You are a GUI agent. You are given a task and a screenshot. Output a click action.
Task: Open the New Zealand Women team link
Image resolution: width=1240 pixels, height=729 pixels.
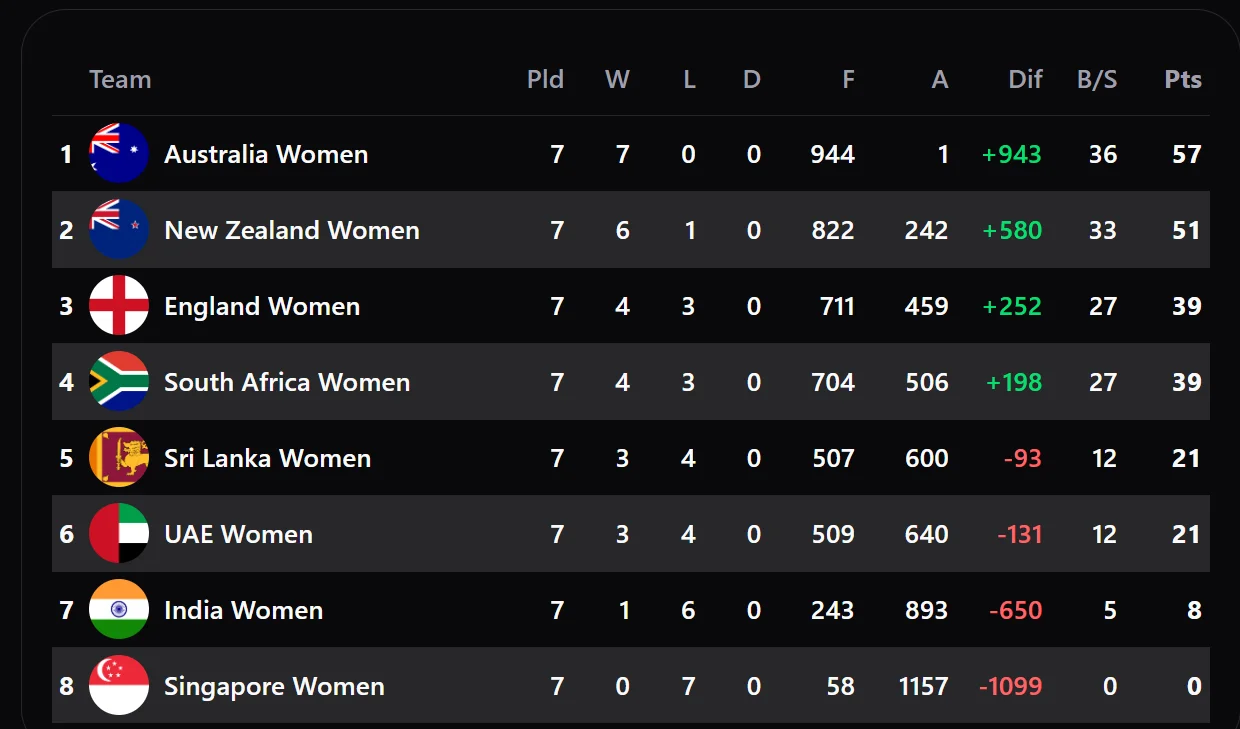(292, 230)
